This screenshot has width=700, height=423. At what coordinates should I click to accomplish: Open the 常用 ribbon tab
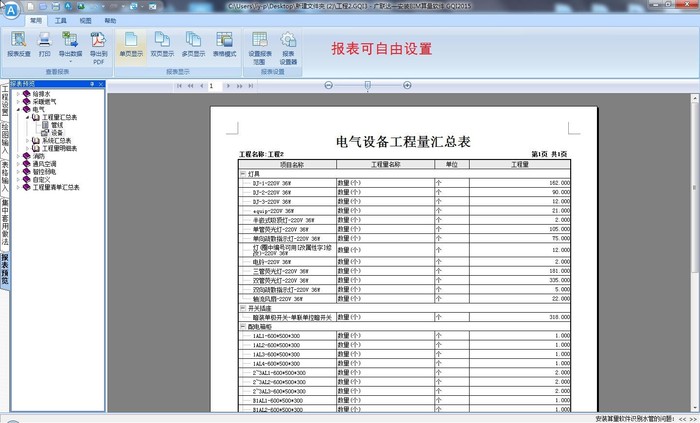(x=36, y=21)
